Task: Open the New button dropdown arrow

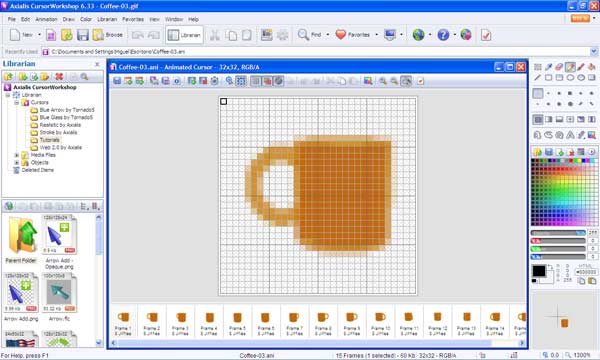Action: click(39, 35)
